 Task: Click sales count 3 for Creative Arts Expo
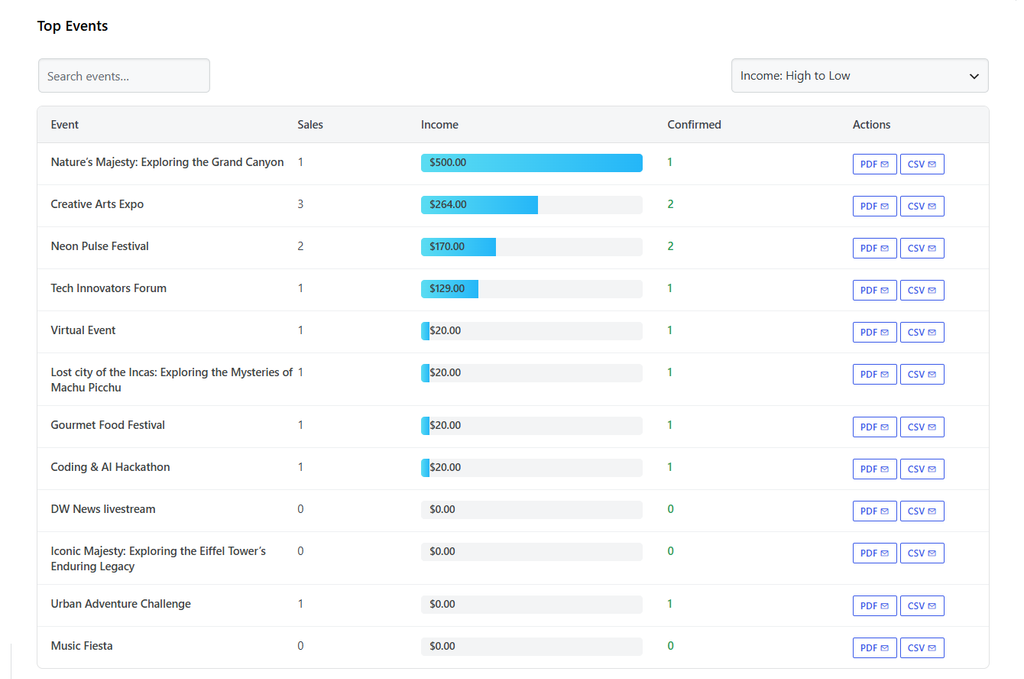coord(300,204)
